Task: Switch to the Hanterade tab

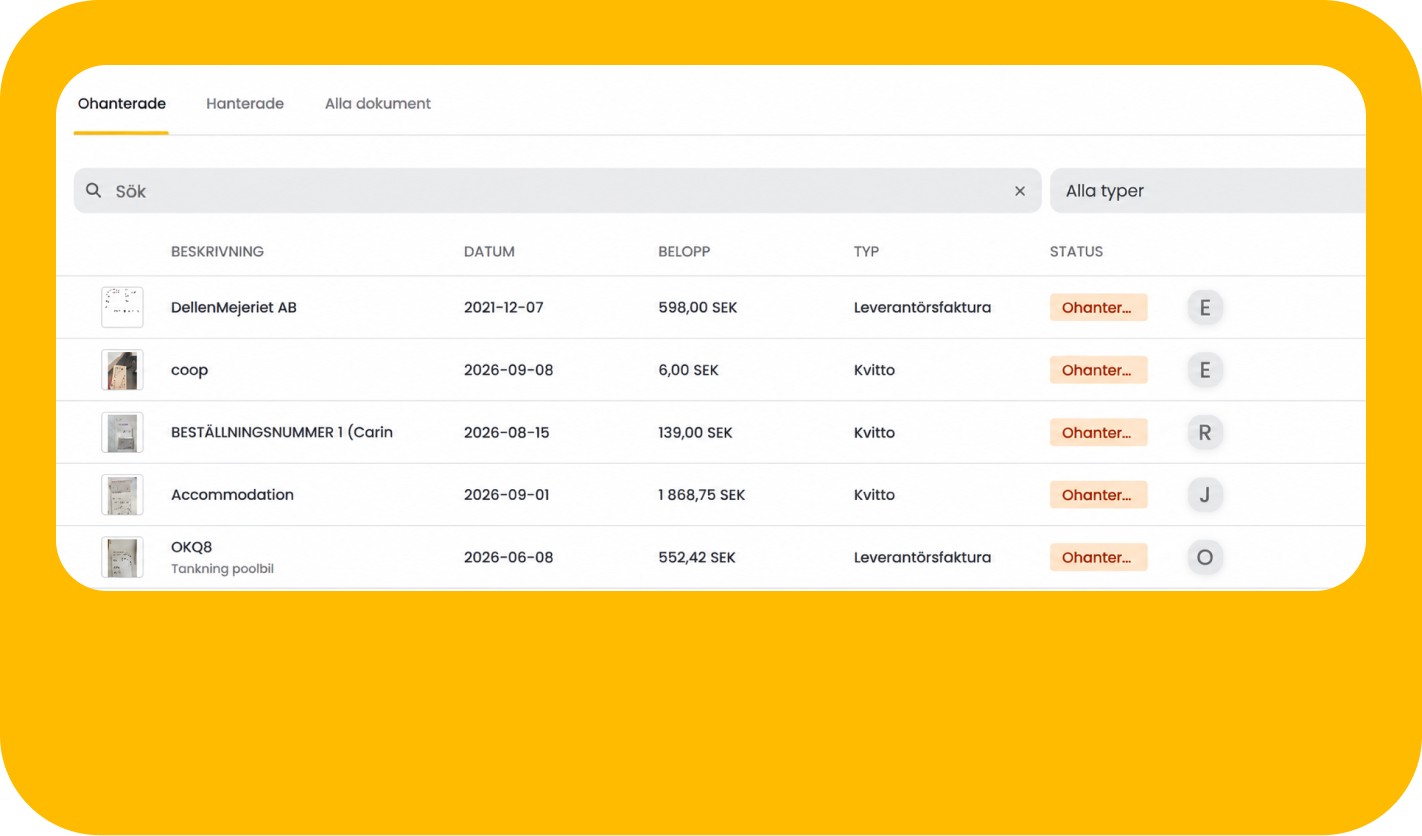Action: [x=245, y=103]
